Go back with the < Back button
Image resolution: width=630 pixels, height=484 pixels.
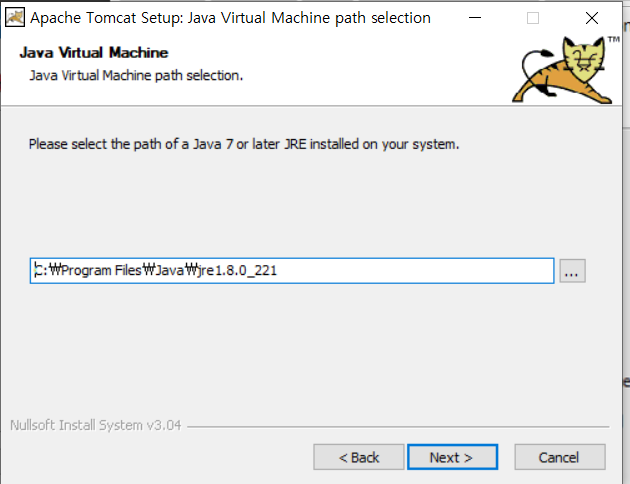pyautogui.click(x=359, y=457)
